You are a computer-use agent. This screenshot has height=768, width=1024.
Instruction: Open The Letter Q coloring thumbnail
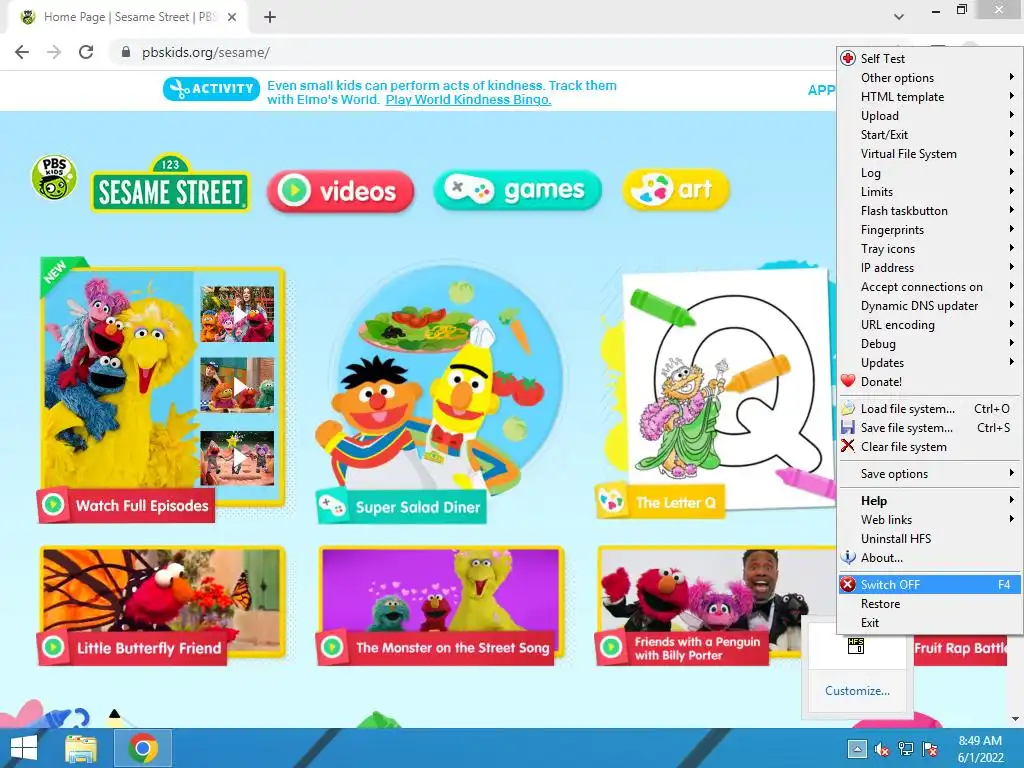click(x=715, y=392)
